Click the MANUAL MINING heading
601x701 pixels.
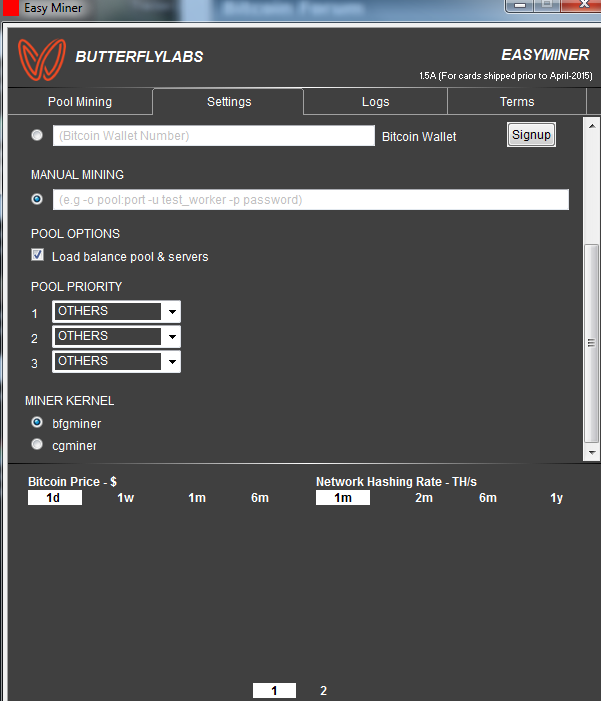click(x=77, y=175)
